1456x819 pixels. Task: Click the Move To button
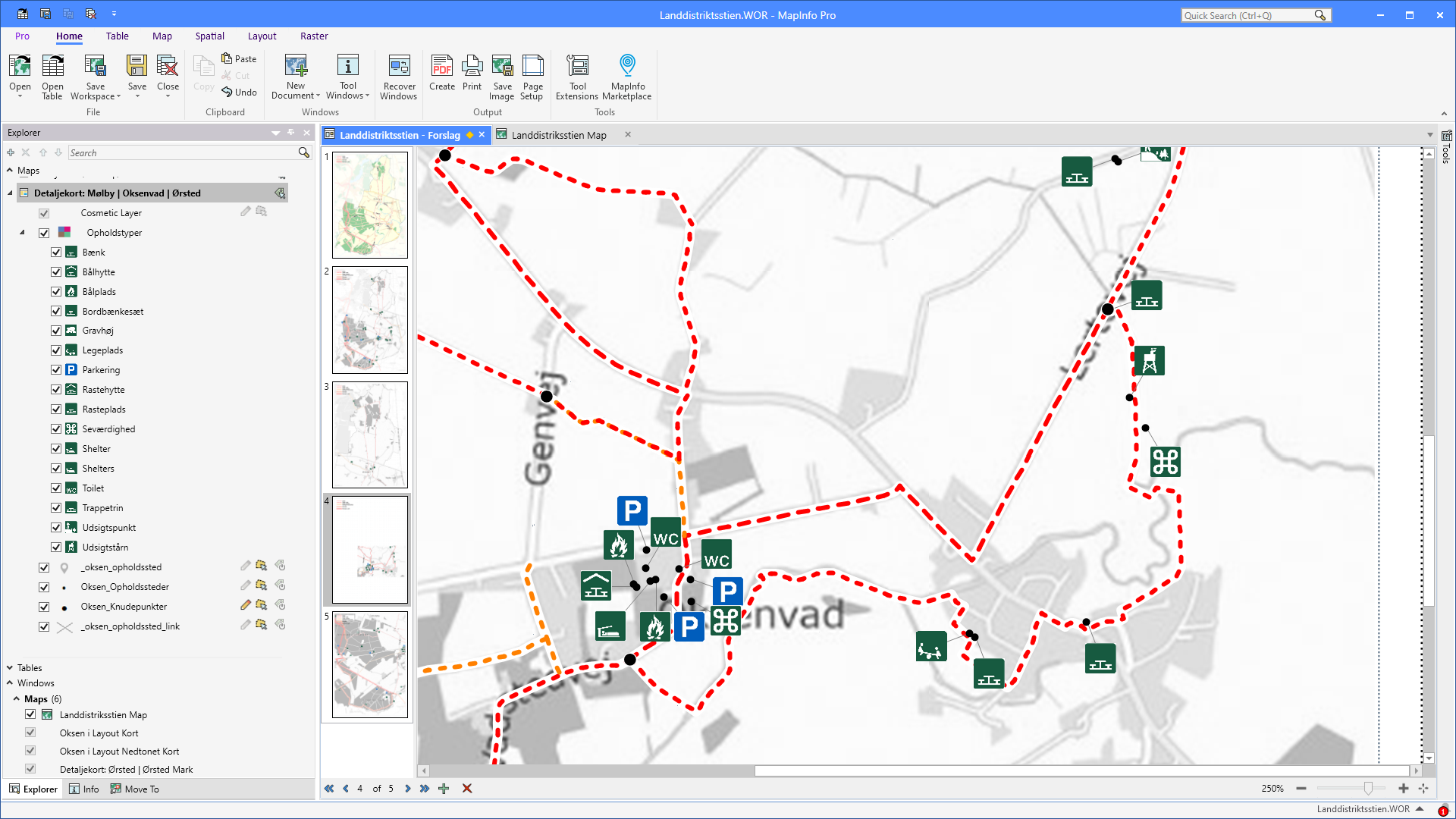tap(135, 789)
